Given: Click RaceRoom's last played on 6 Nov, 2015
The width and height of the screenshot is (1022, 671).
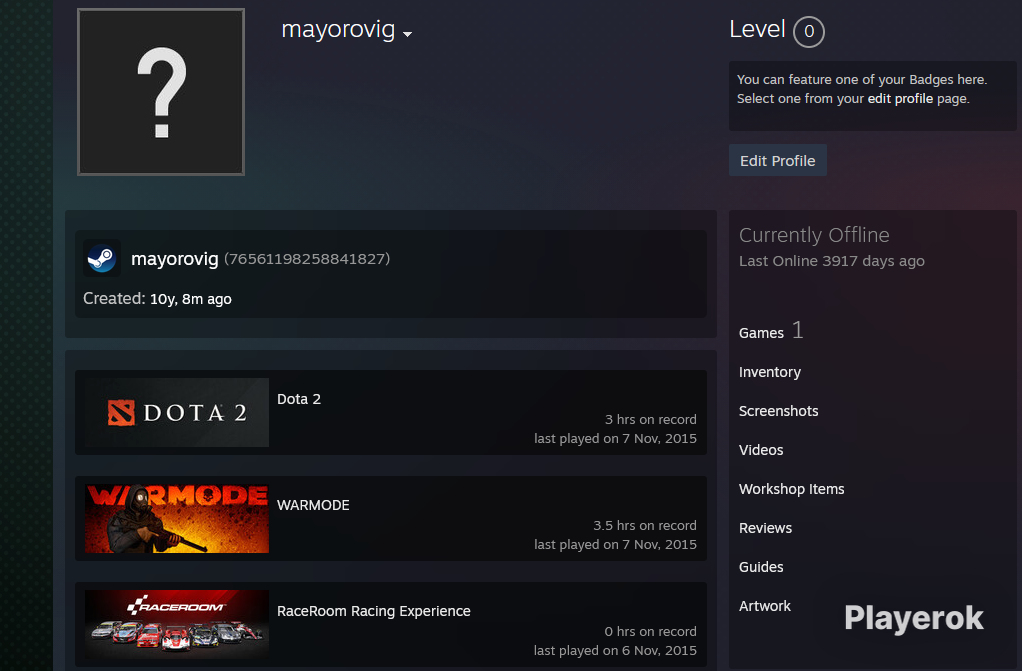Looking at the screenshot, I should point(615,650).
